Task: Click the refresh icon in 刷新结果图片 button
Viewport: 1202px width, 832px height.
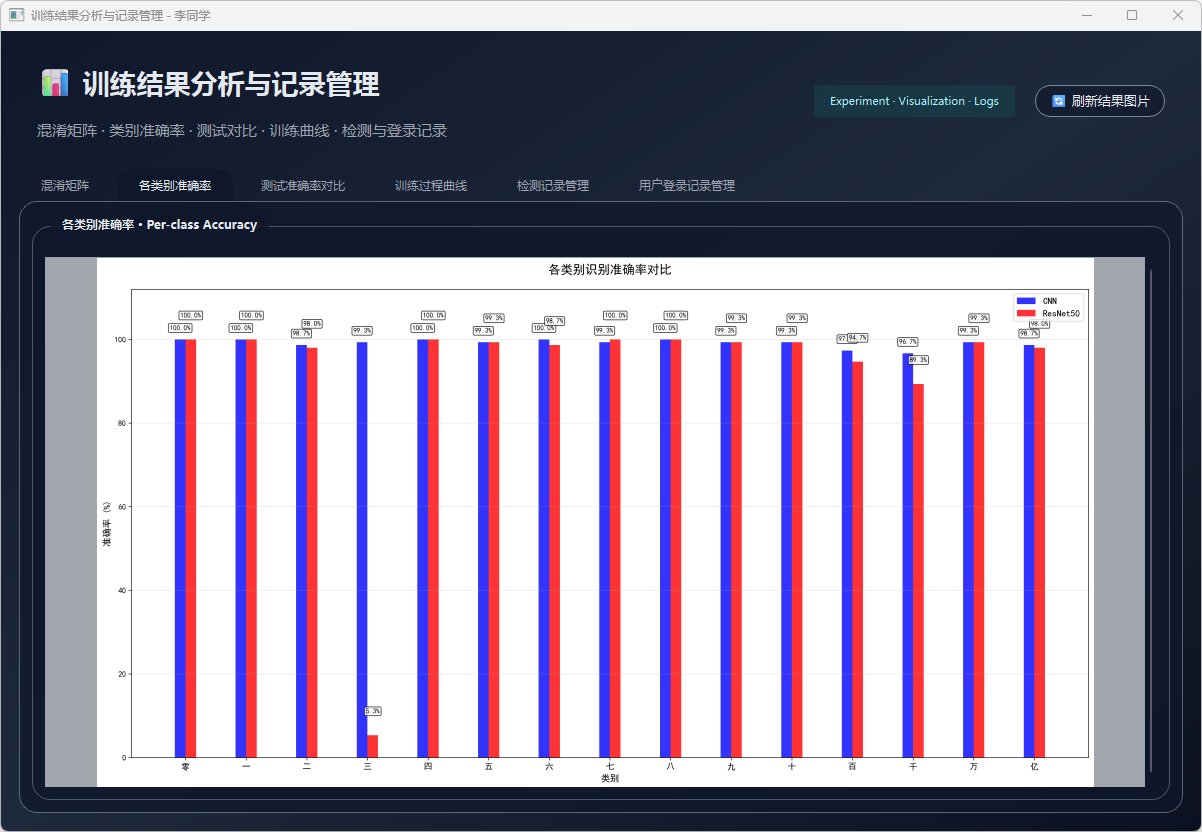Action: 1058,101
